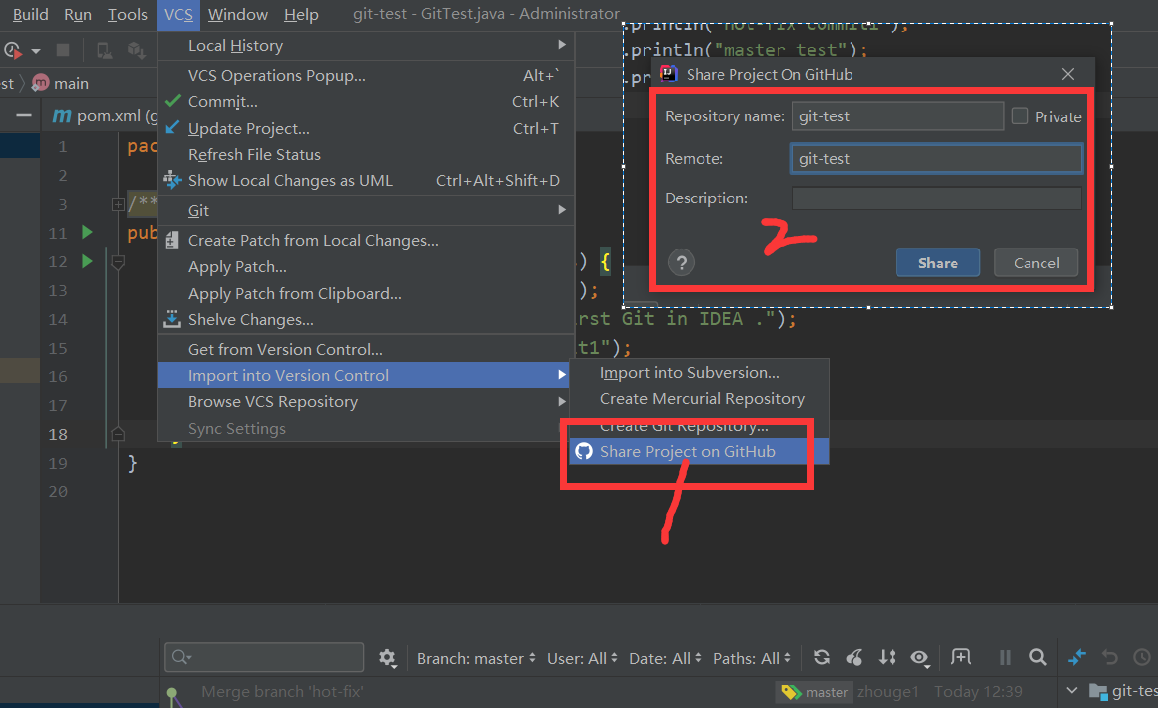Click Browse VCS Repository arrow
Screen dimensions: 1158x708
[562, 401]
